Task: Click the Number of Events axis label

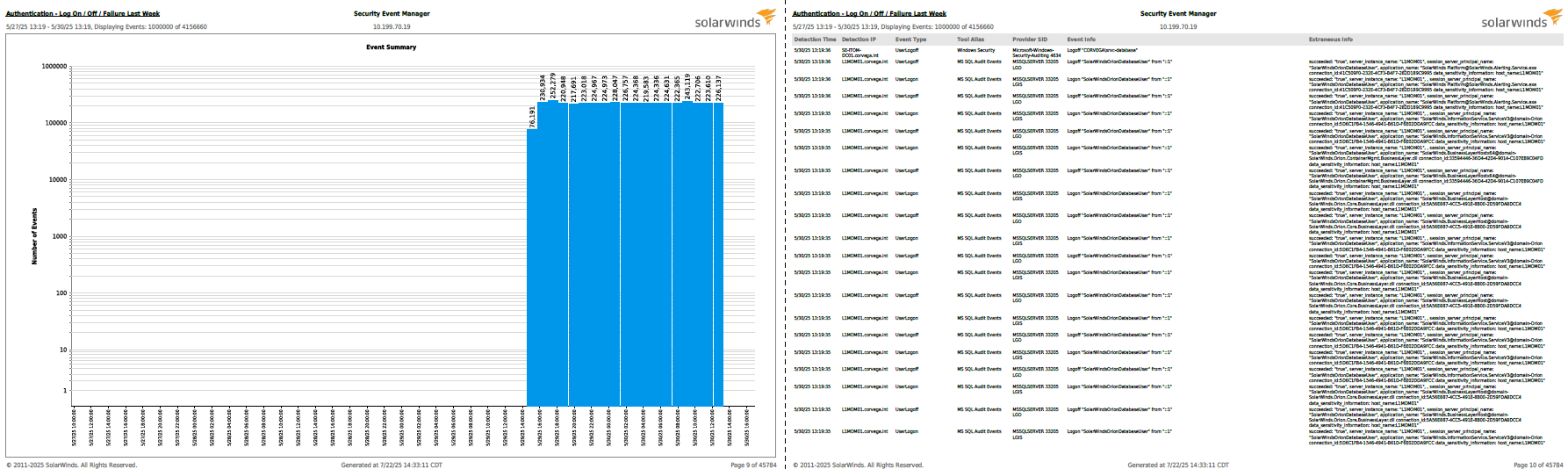Action: 35,236
